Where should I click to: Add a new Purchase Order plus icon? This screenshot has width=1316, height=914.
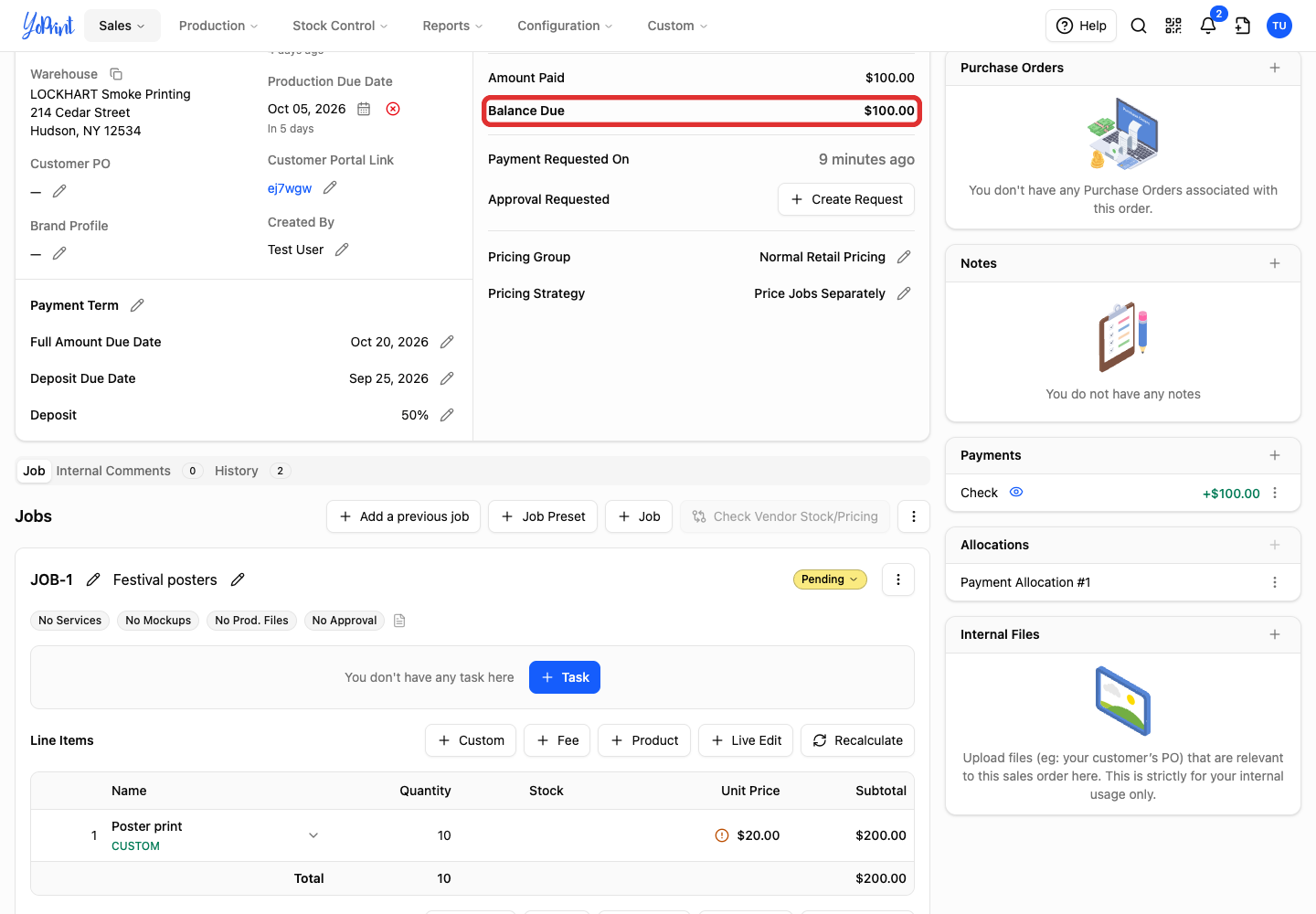click(x=1275, y=68)
